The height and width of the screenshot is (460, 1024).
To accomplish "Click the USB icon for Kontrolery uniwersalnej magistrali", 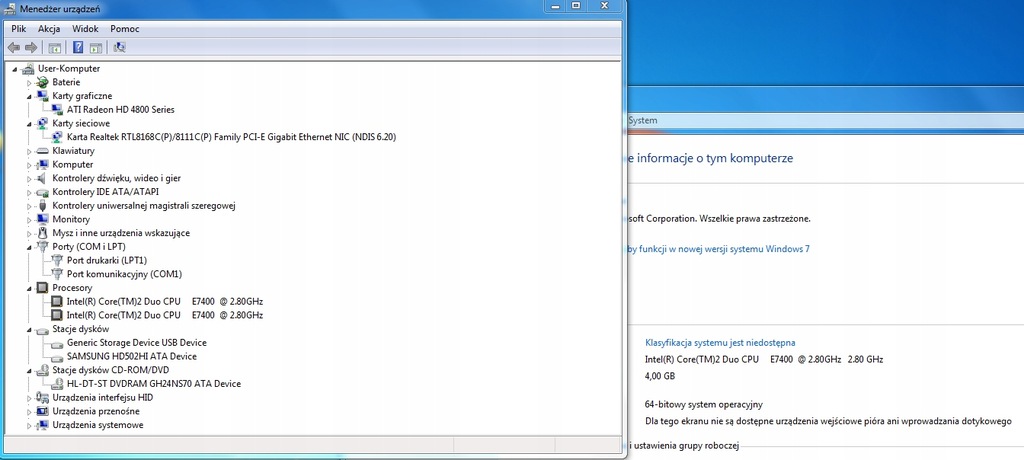I will [42, 206].
